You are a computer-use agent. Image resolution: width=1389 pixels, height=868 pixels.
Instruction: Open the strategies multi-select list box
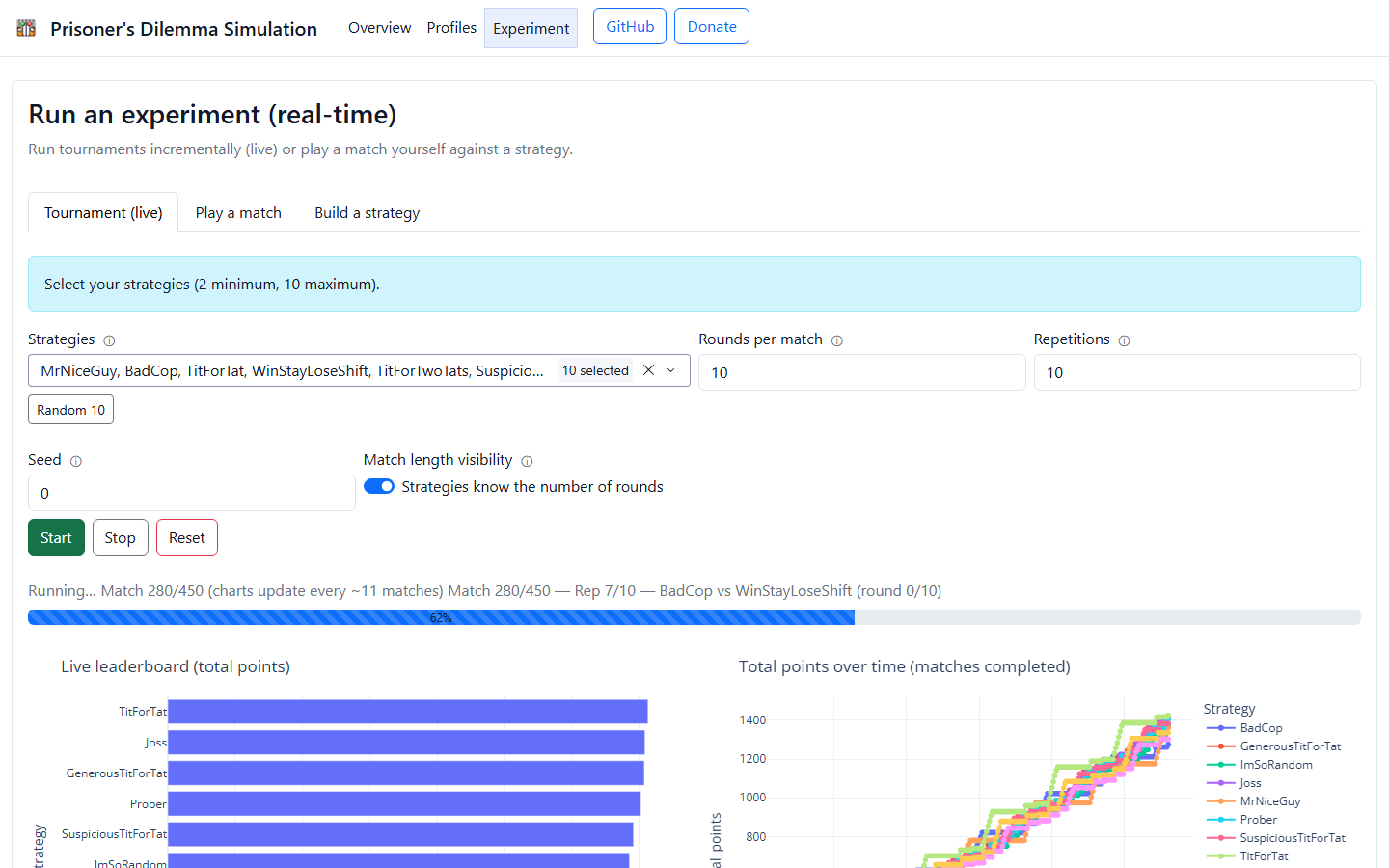(x=291, y=370)
